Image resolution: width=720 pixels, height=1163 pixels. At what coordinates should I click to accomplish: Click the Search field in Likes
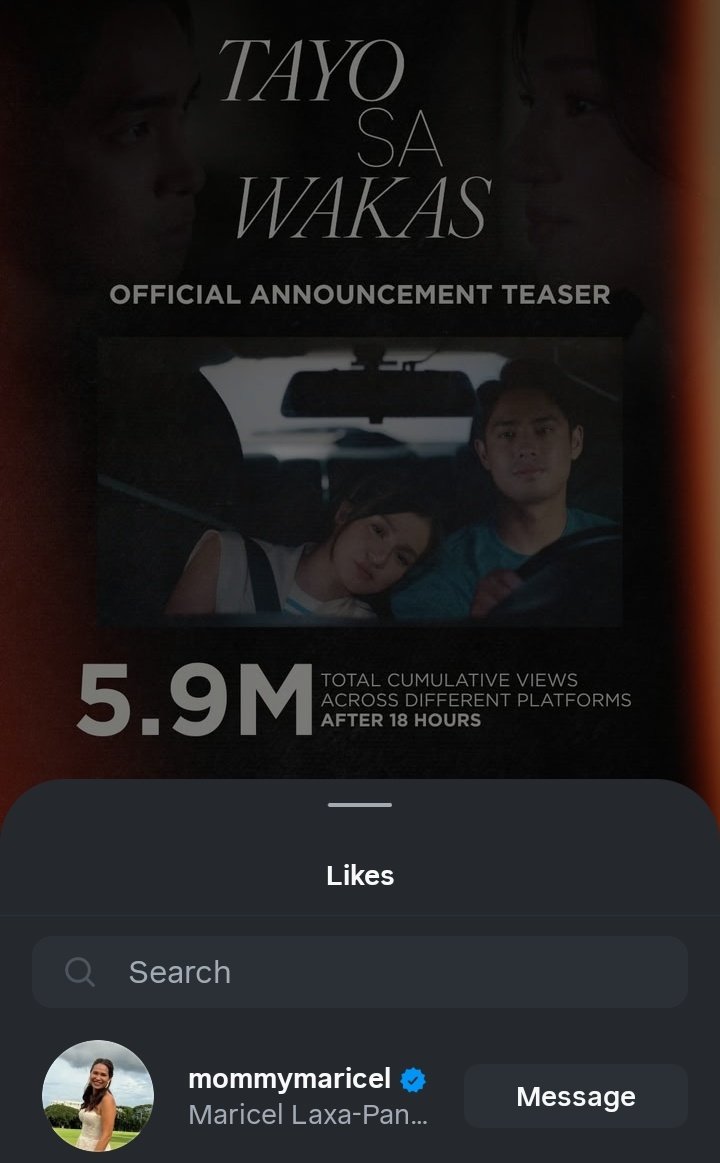pos(360,972)
